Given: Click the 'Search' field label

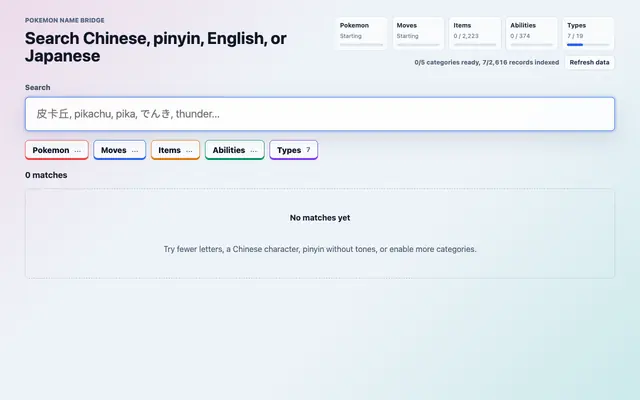Looking at the screenshot, I should pyautogui.click(x=38, y=87).
